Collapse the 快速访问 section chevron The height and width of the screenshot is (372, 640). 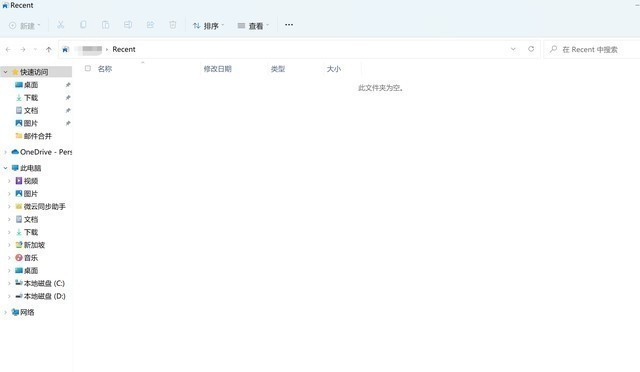point(5,72)
